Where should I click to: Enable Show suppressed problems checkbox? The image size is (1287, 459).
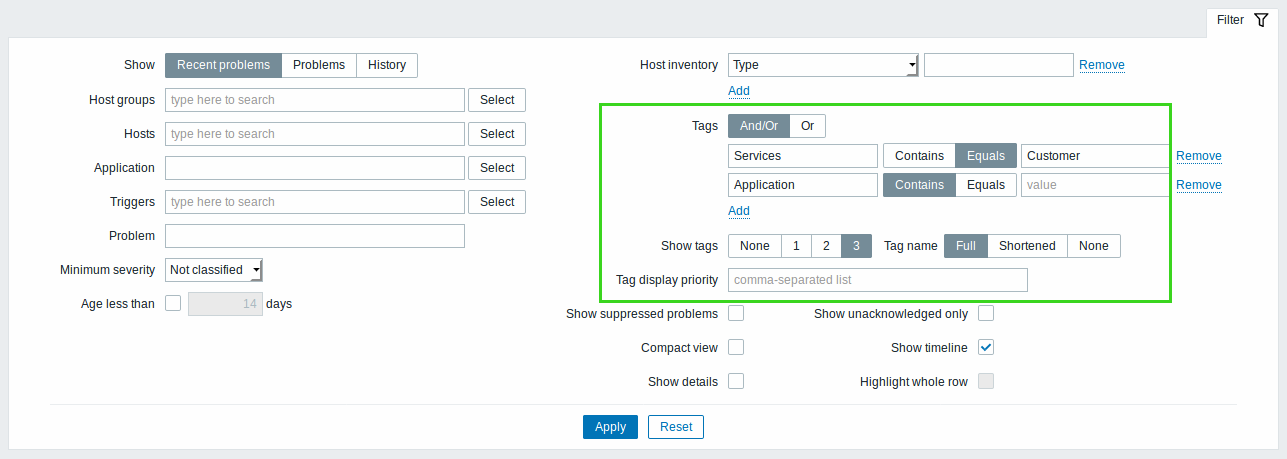[736, 314]
